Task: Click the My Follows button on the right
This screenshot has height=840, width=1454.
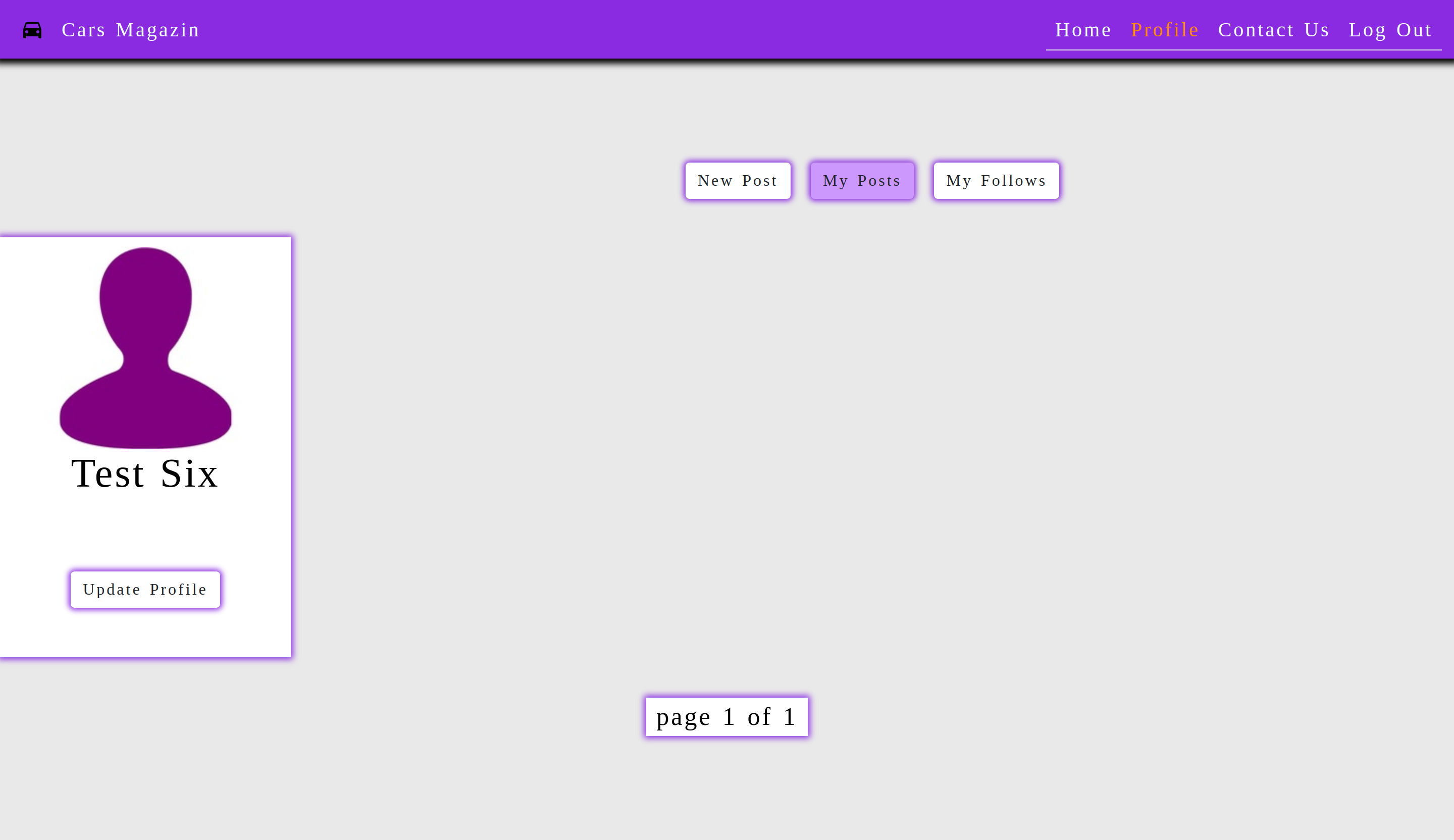Action: (x=996, y=180)
